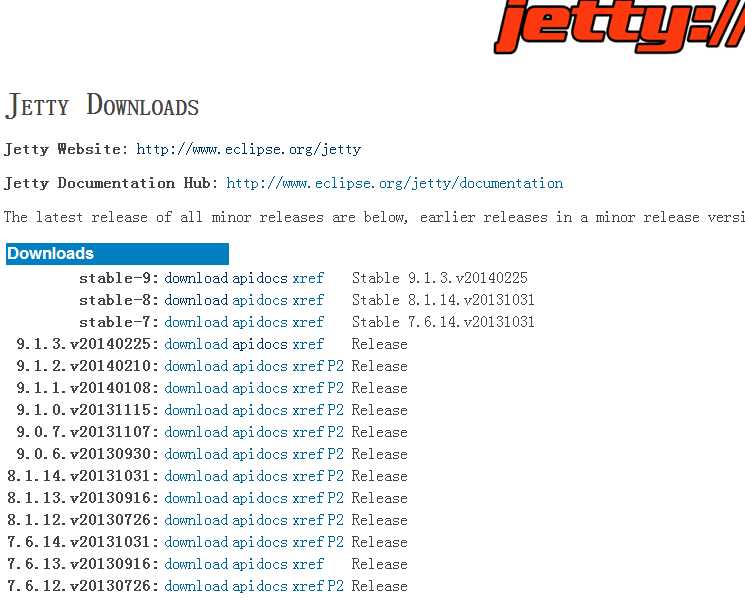Open the Jetty Documentation Hub link
Image resolution: width=745 pixels, height=602 pixels.
pos(394,183)
